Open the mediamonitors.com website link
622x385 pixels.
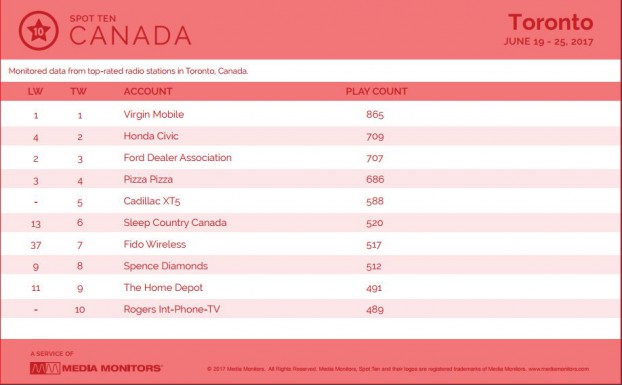tap(558, 369)
